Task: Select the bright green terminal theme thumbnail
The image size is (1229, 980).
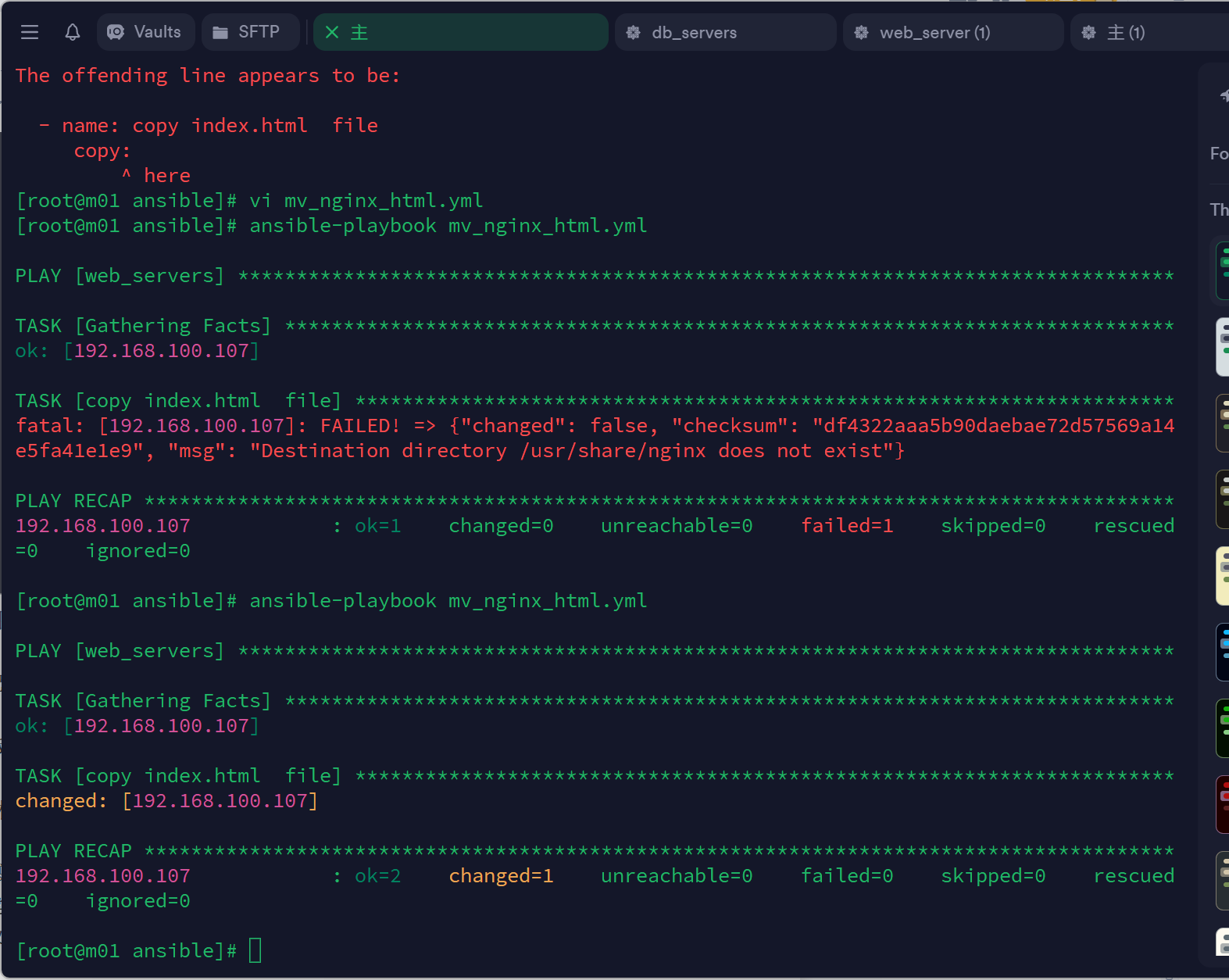Action: 1222,728
